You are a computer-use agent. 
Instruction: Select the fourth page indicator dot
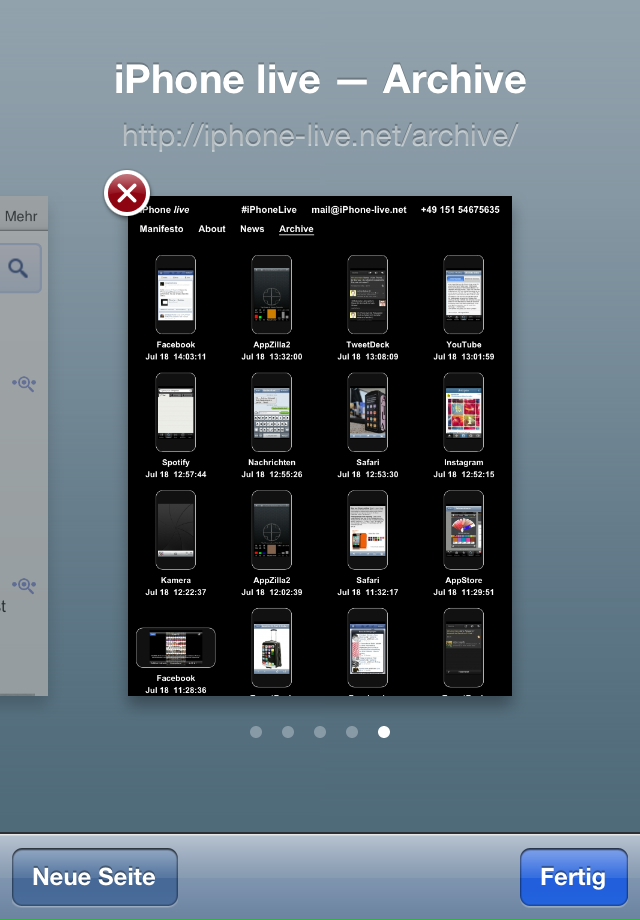[352, 732]
